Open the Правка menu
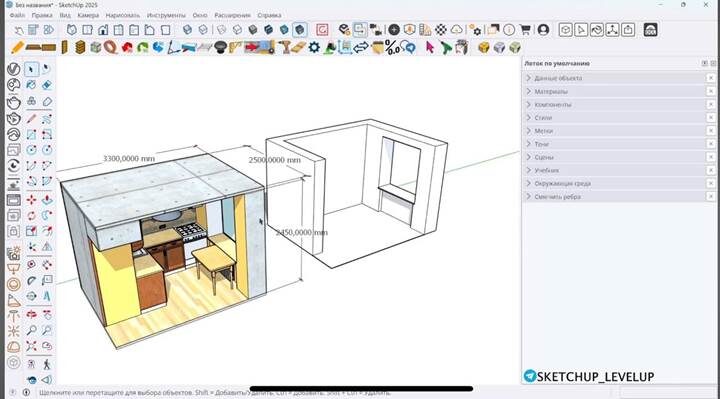This screenshot has height=399, width=720. coord(42,15)
